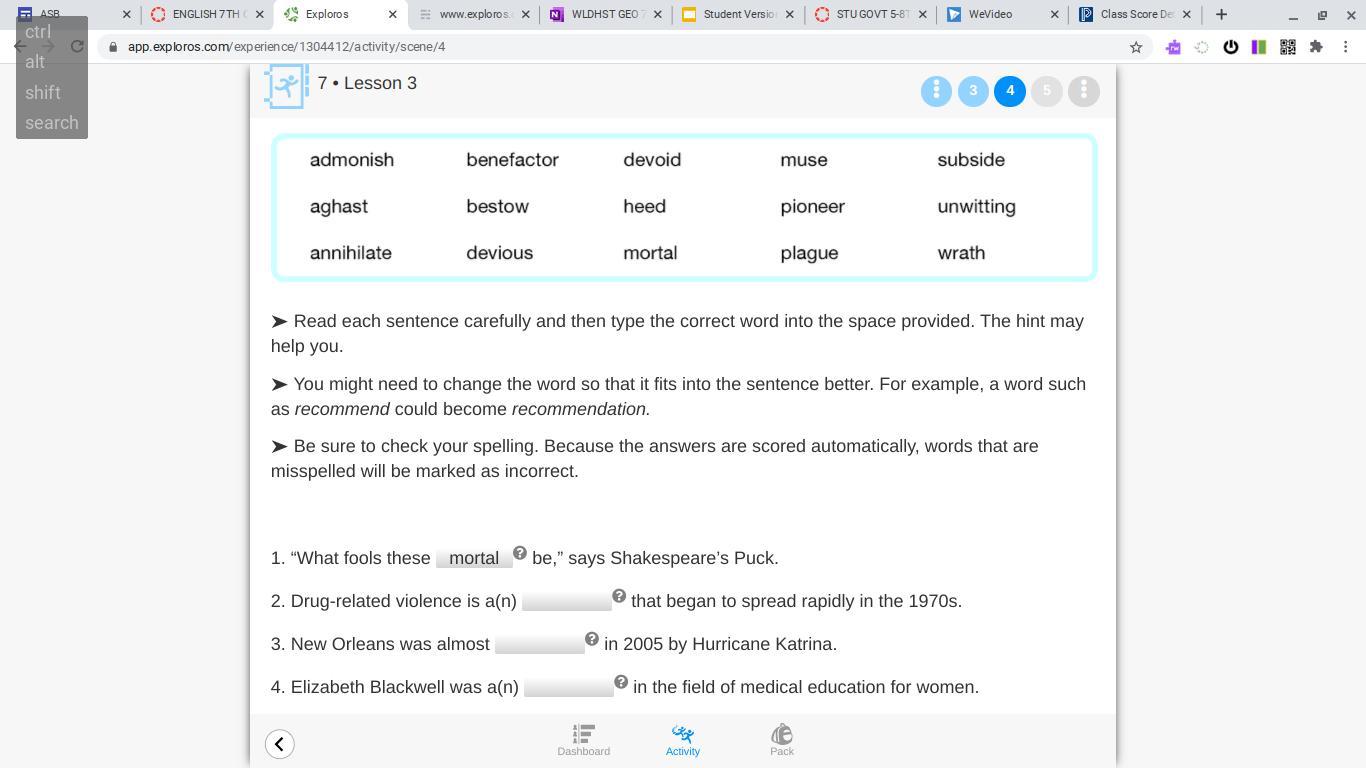The width and height of the screenshot is (1366, 768).
Task: Close the ENGLISH 7TH tab
Action: pos(260,14)
